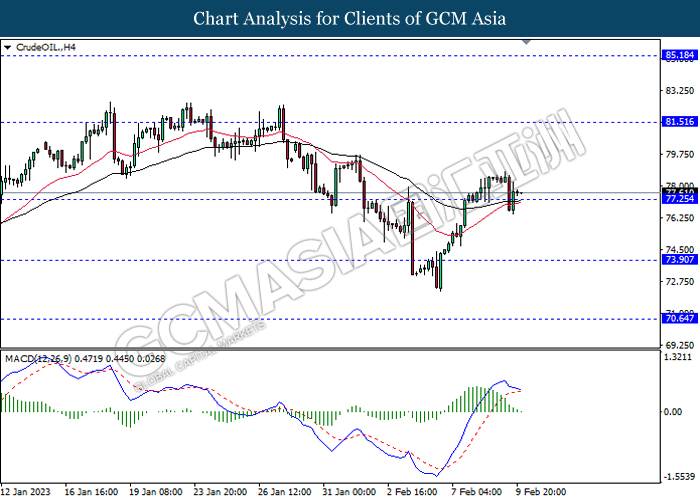
Task: Click the 7 Feb 04:00 time label
Action: coord(476,492)
